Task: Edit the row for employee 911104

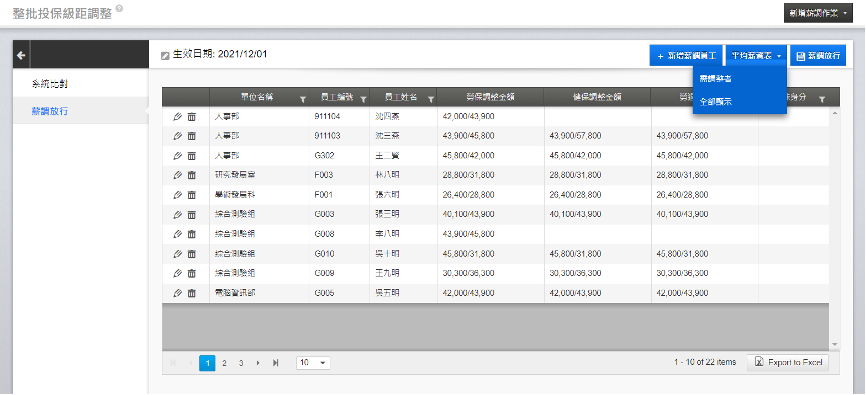Action: 177,117
